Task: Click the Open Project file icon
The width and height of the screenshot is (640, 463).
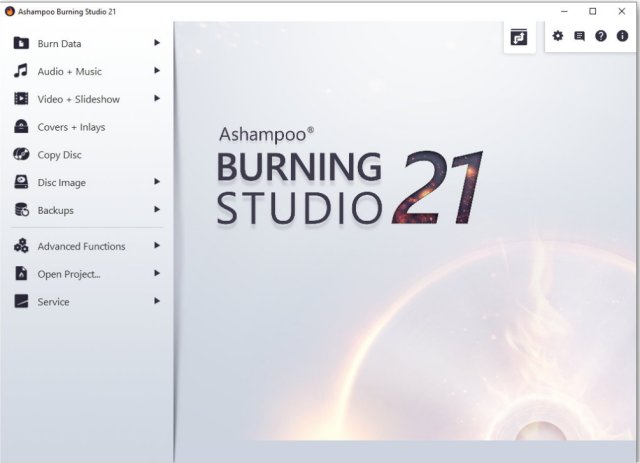Action: [21, 273]
